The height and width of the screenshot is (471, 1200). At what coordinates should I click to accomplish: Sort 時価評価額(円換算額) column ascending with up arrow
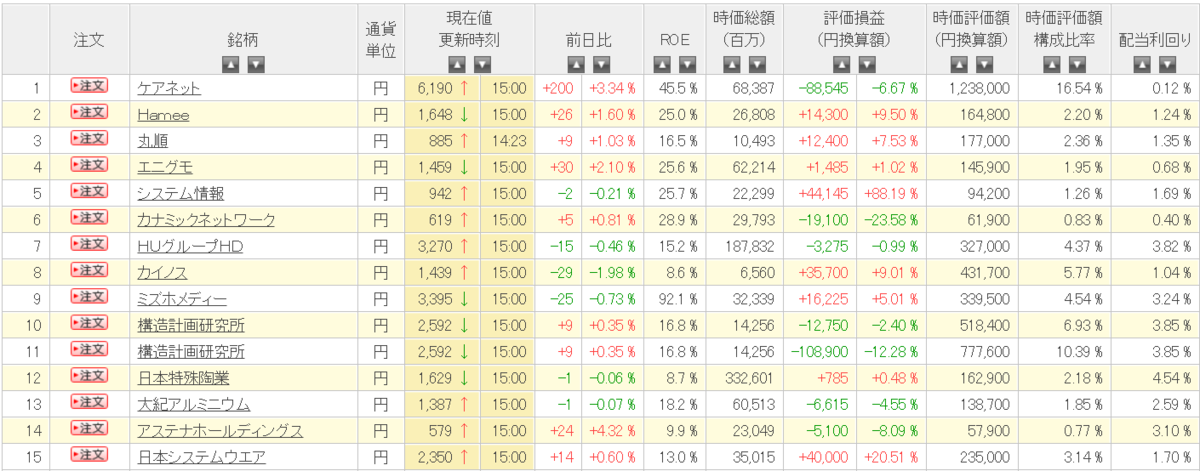coord(958,65)
